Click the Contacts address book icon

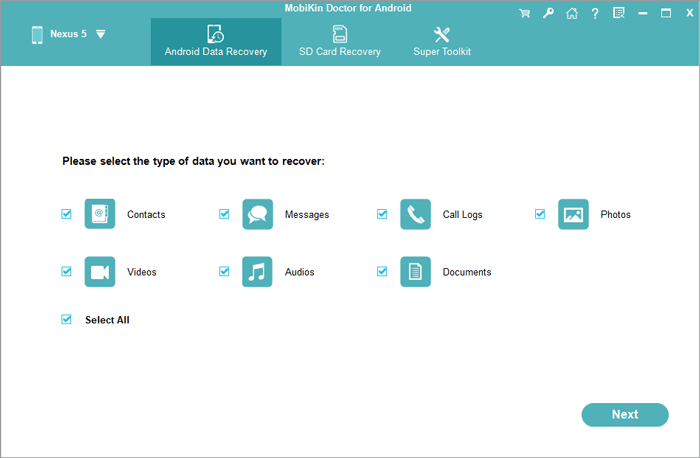(100, 214)
